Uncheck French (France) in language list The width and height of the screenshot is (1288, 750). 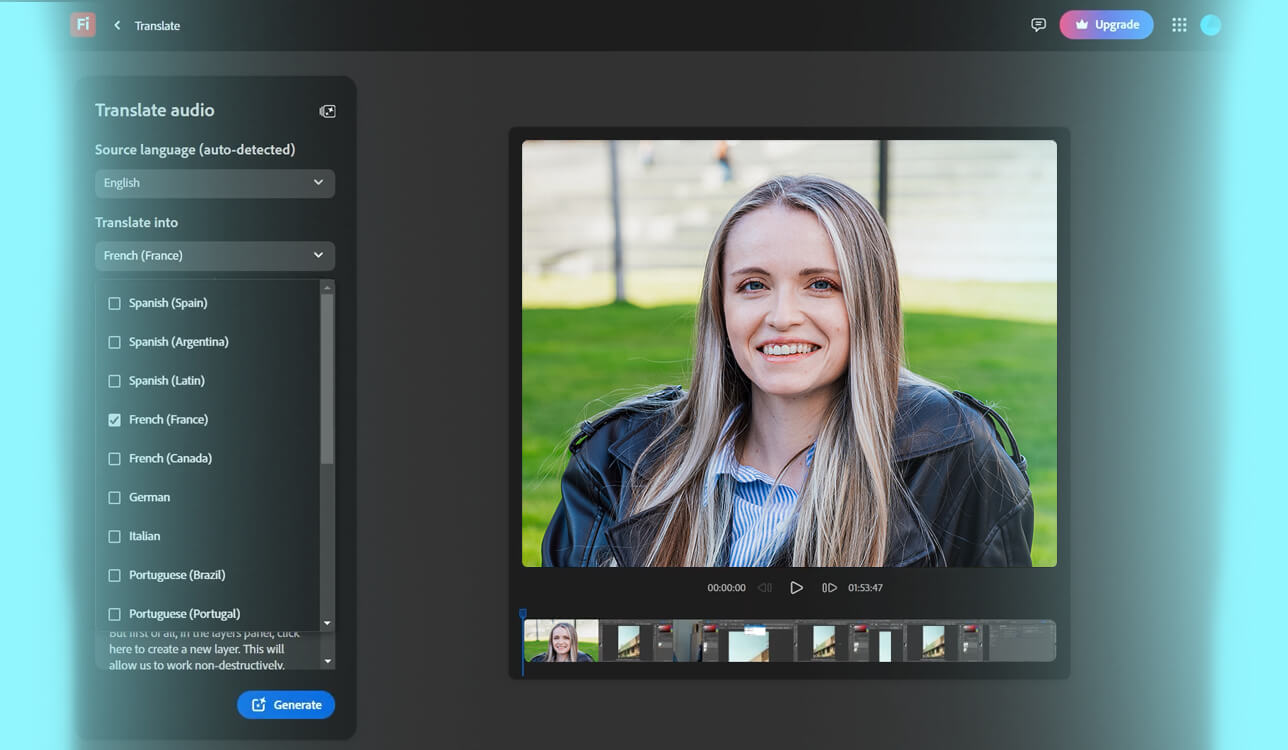click(x=114, y=419)
